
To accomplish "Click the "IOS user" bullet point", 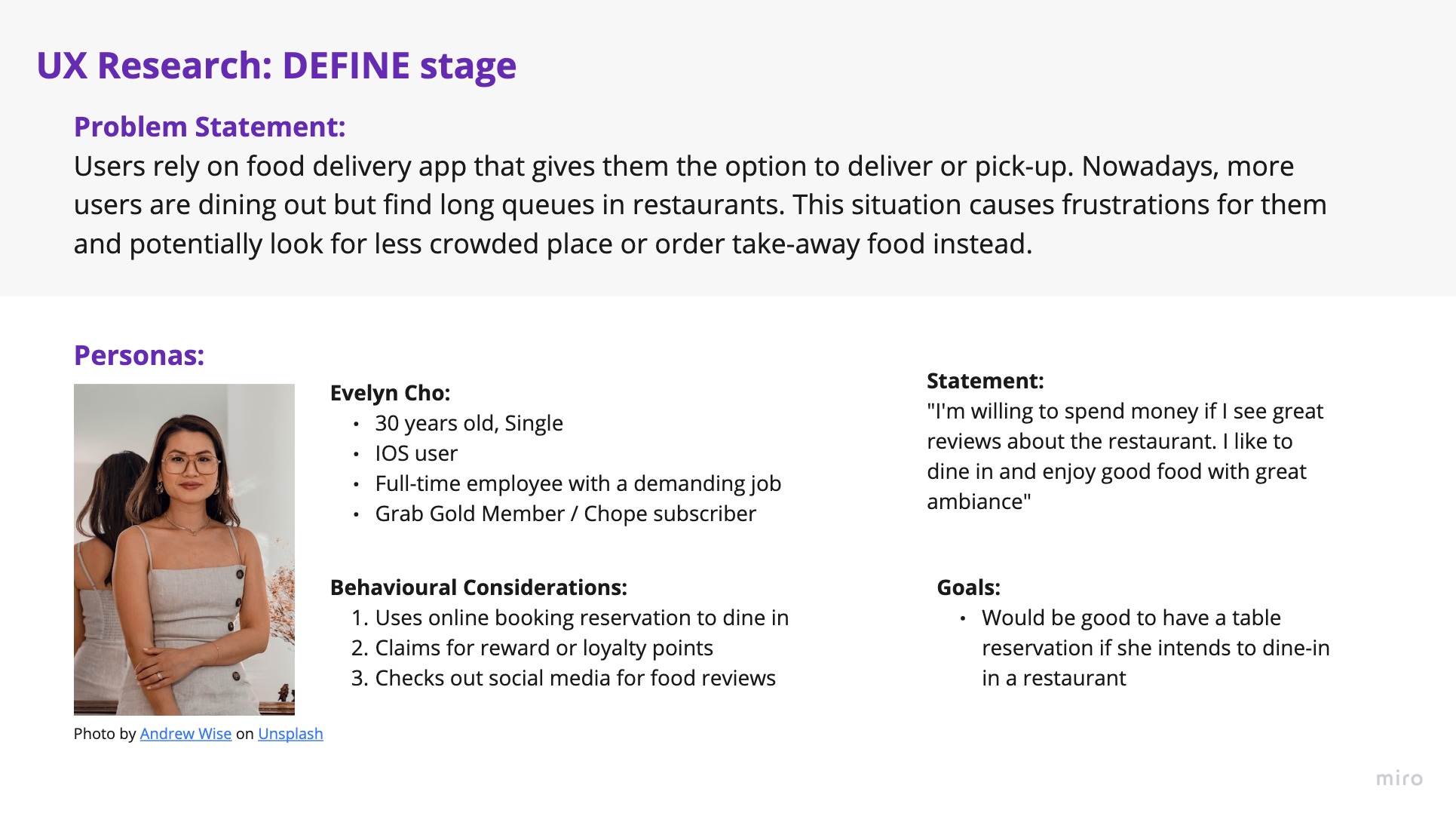I will coord(416,453).
